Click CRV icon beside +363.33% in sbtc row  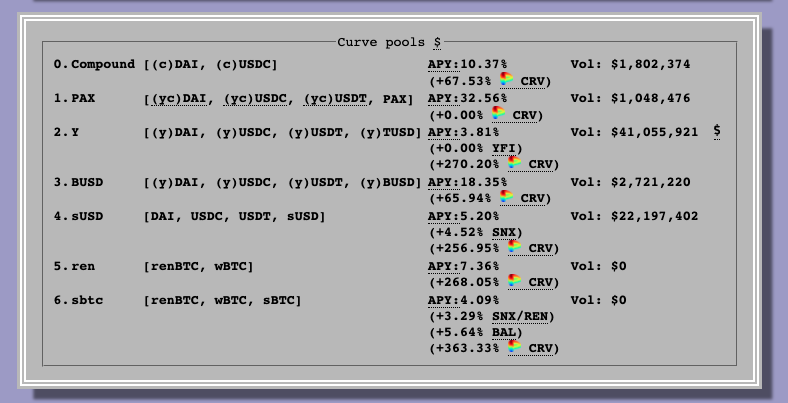click(515, 347)
